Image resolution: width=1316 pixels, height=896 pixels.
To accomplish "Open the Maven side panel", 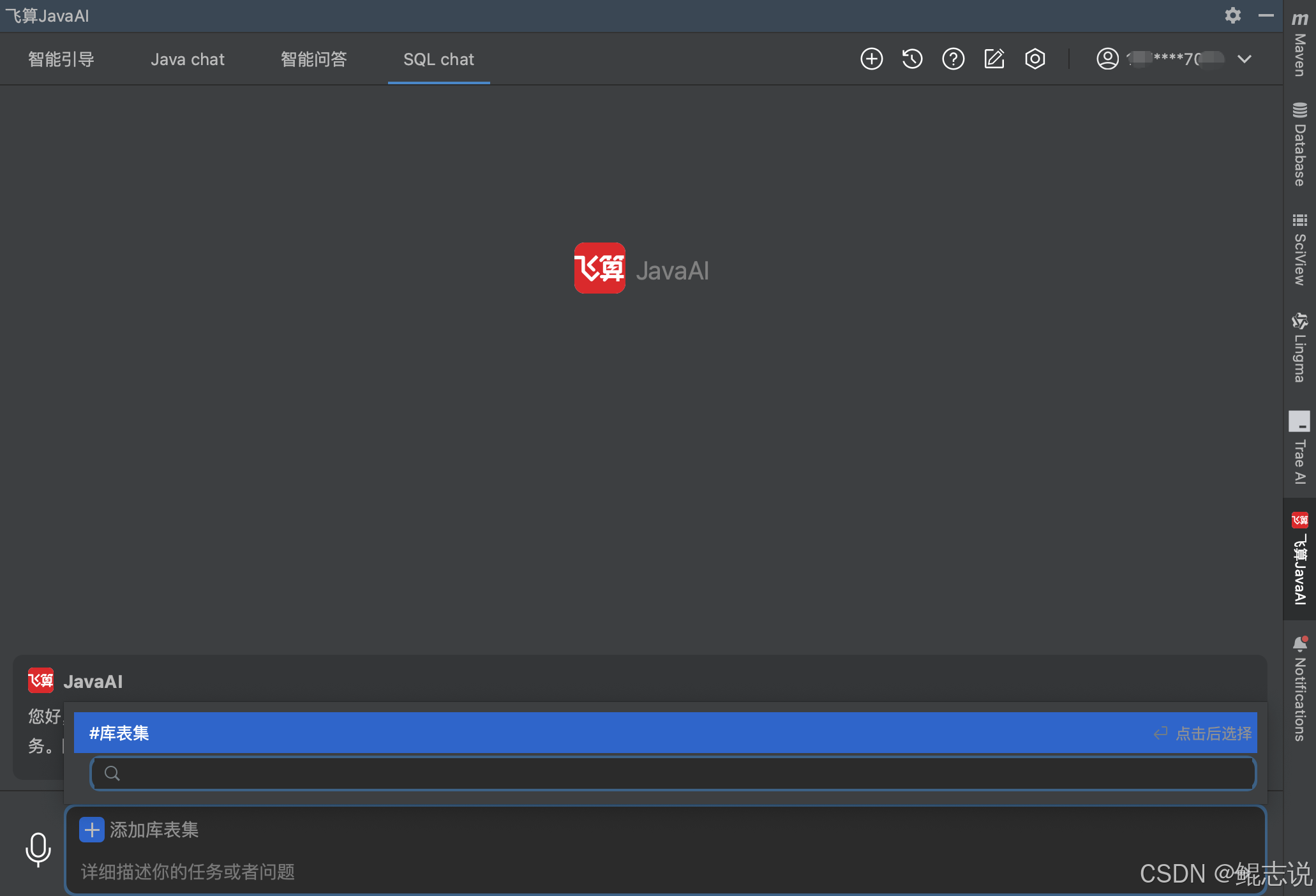I will click(1299, 43).
